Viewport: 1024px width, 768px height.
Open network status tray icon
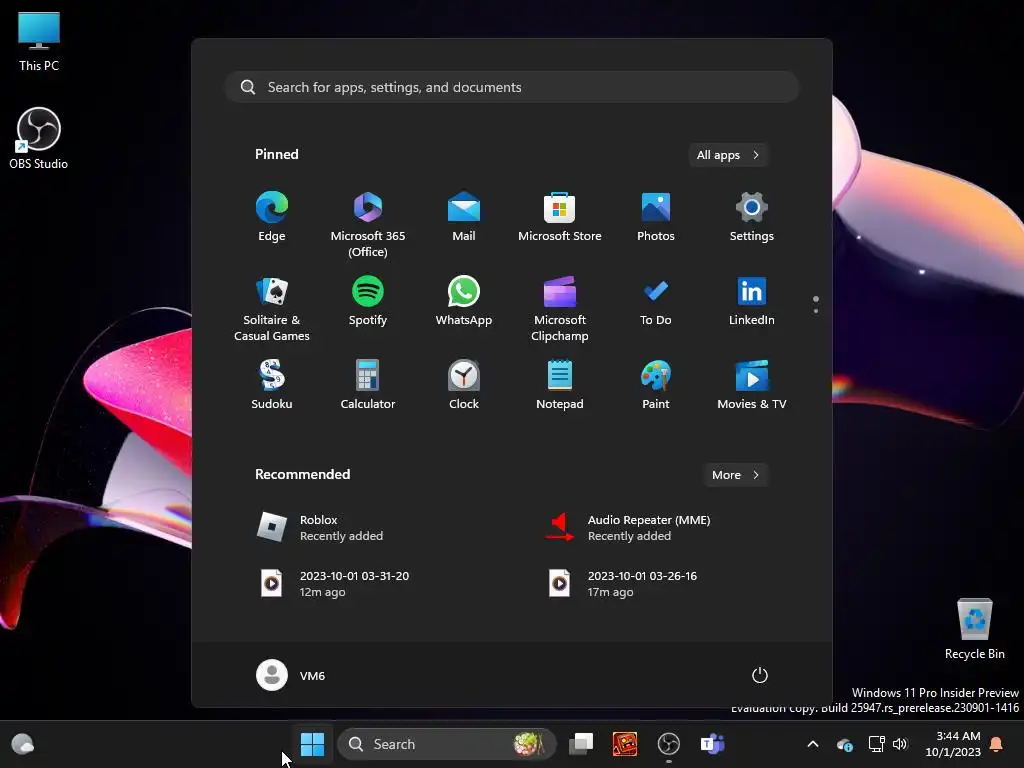(876, 744)
